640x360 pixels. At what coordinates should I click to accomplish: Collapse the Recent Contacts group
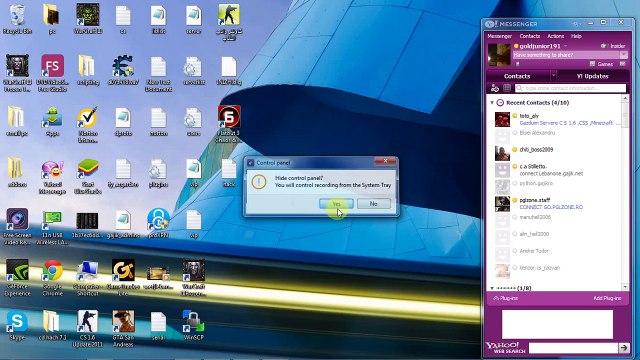tap(492, 103)
